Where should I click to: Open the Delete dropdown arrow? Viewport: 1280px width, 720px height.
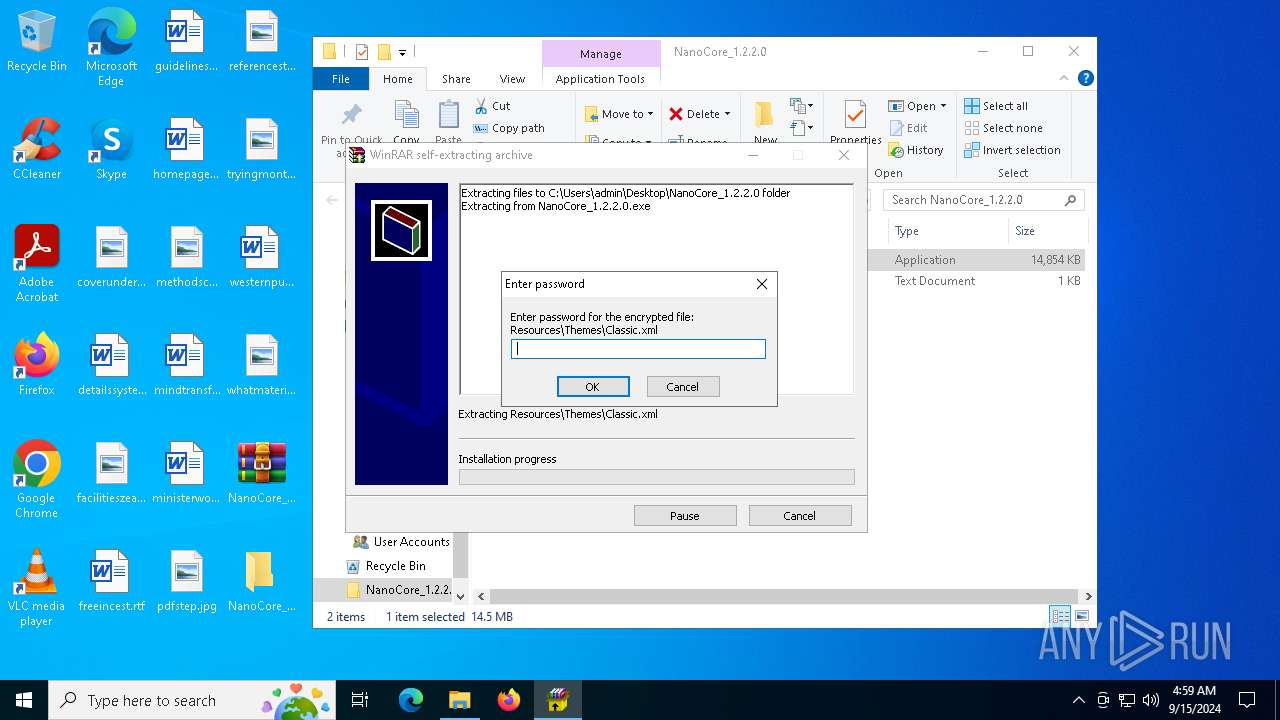(x=727, y=114)
